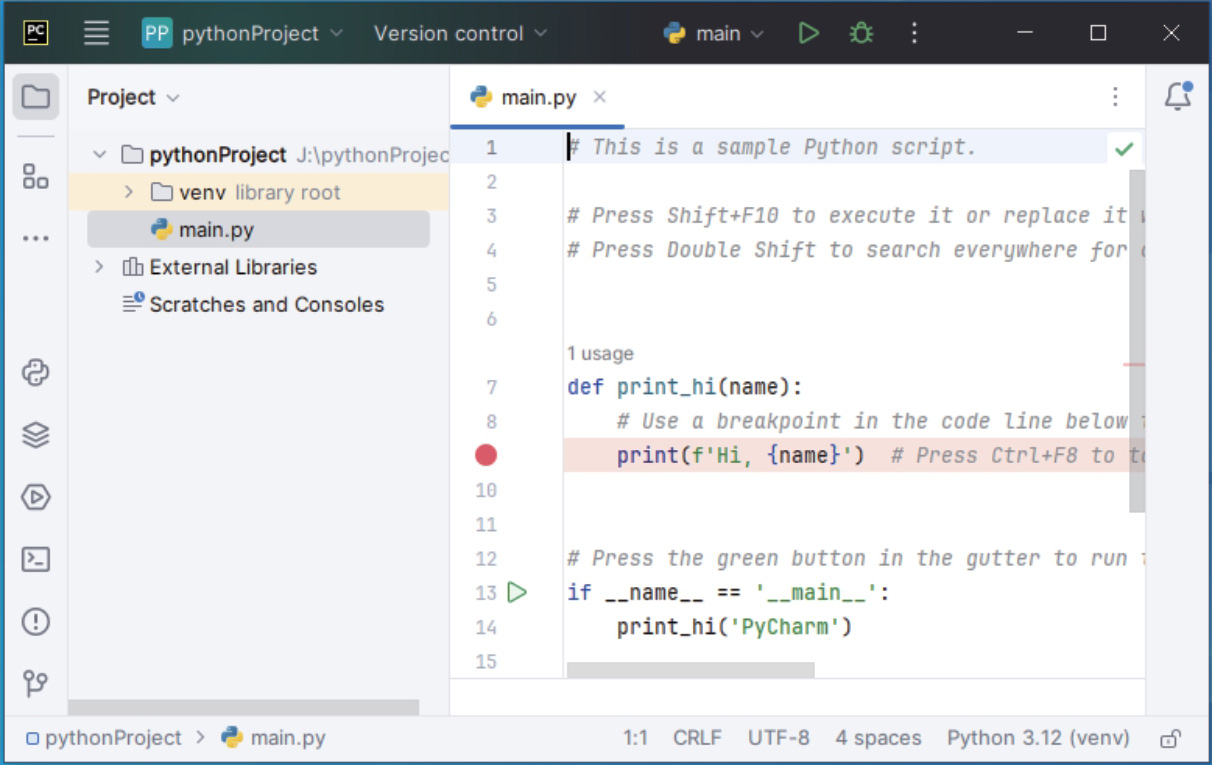Click the editor's horizontal scrollbar
Image resolution: width=1212 pixels, height=765 pixels.
690,669
